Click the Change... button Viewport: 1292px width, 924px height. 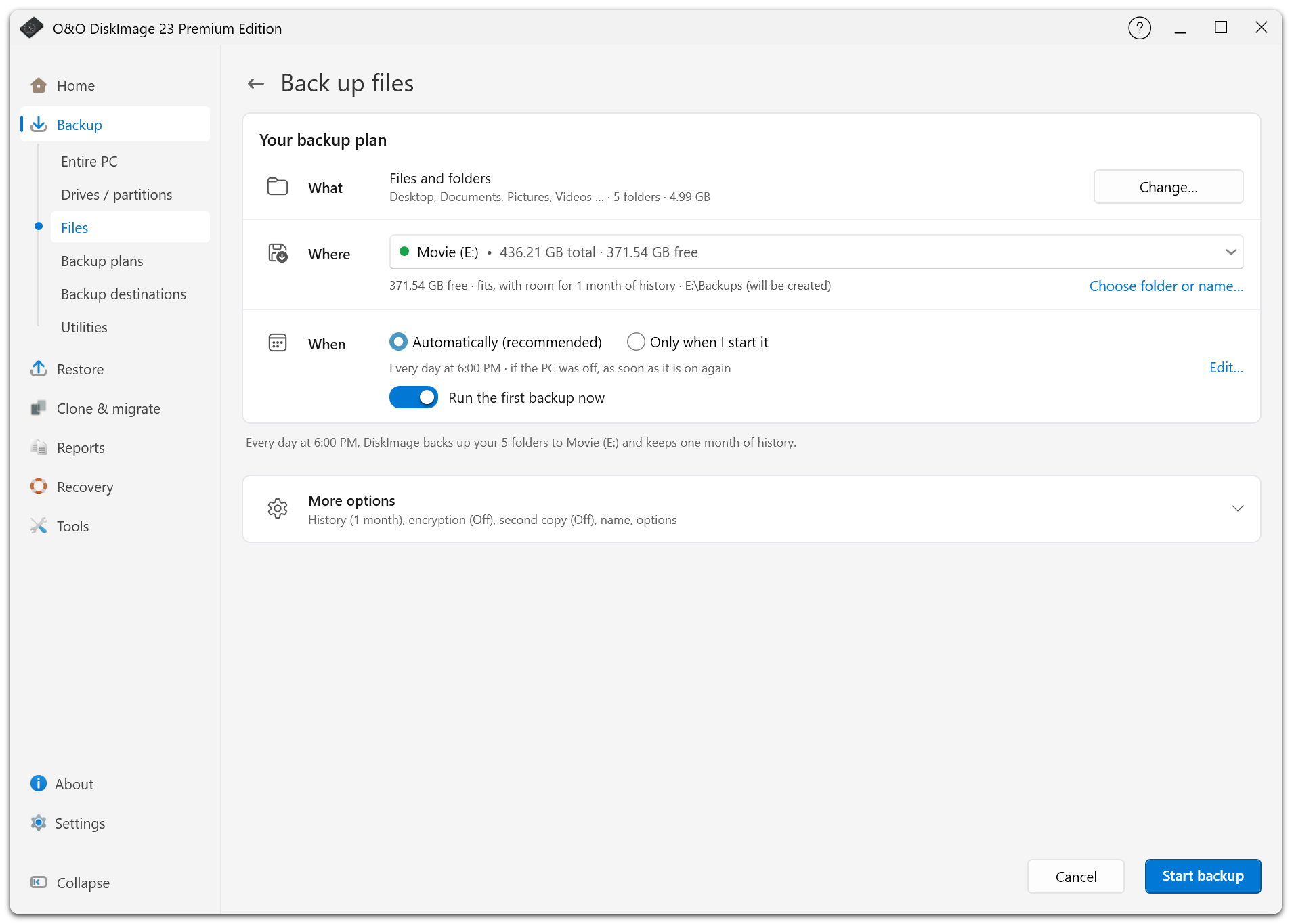point(1168,187)
